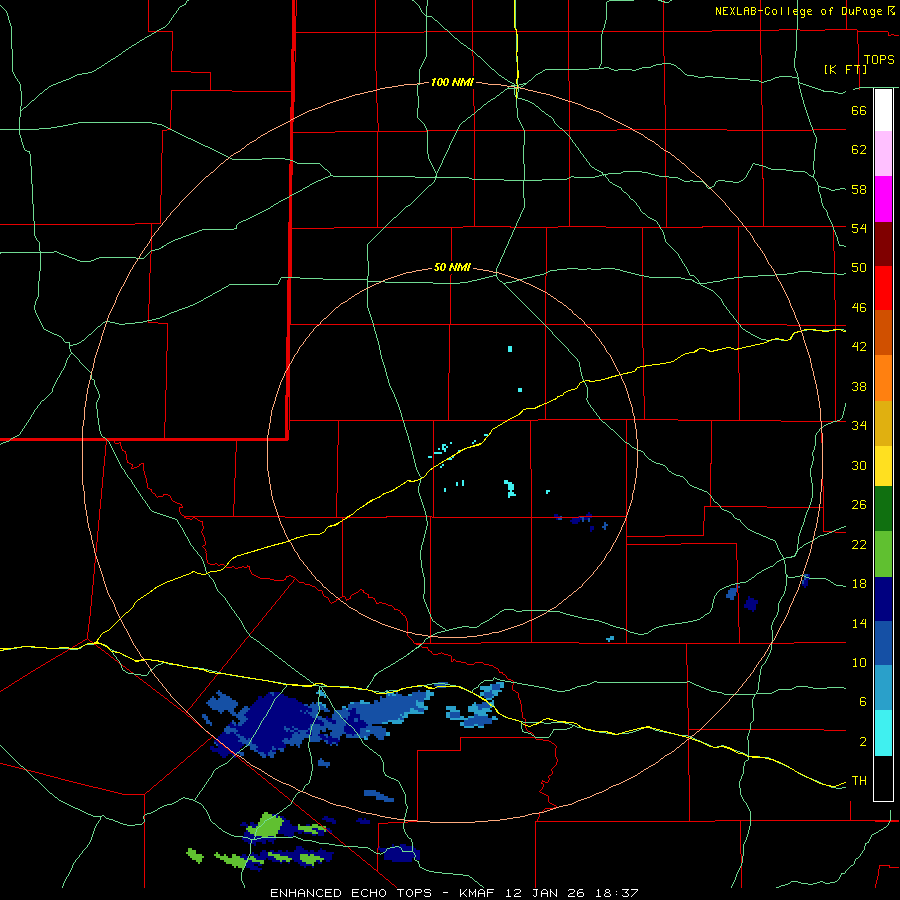
Task: Click the "18" legend value
Action: (859, 584)
